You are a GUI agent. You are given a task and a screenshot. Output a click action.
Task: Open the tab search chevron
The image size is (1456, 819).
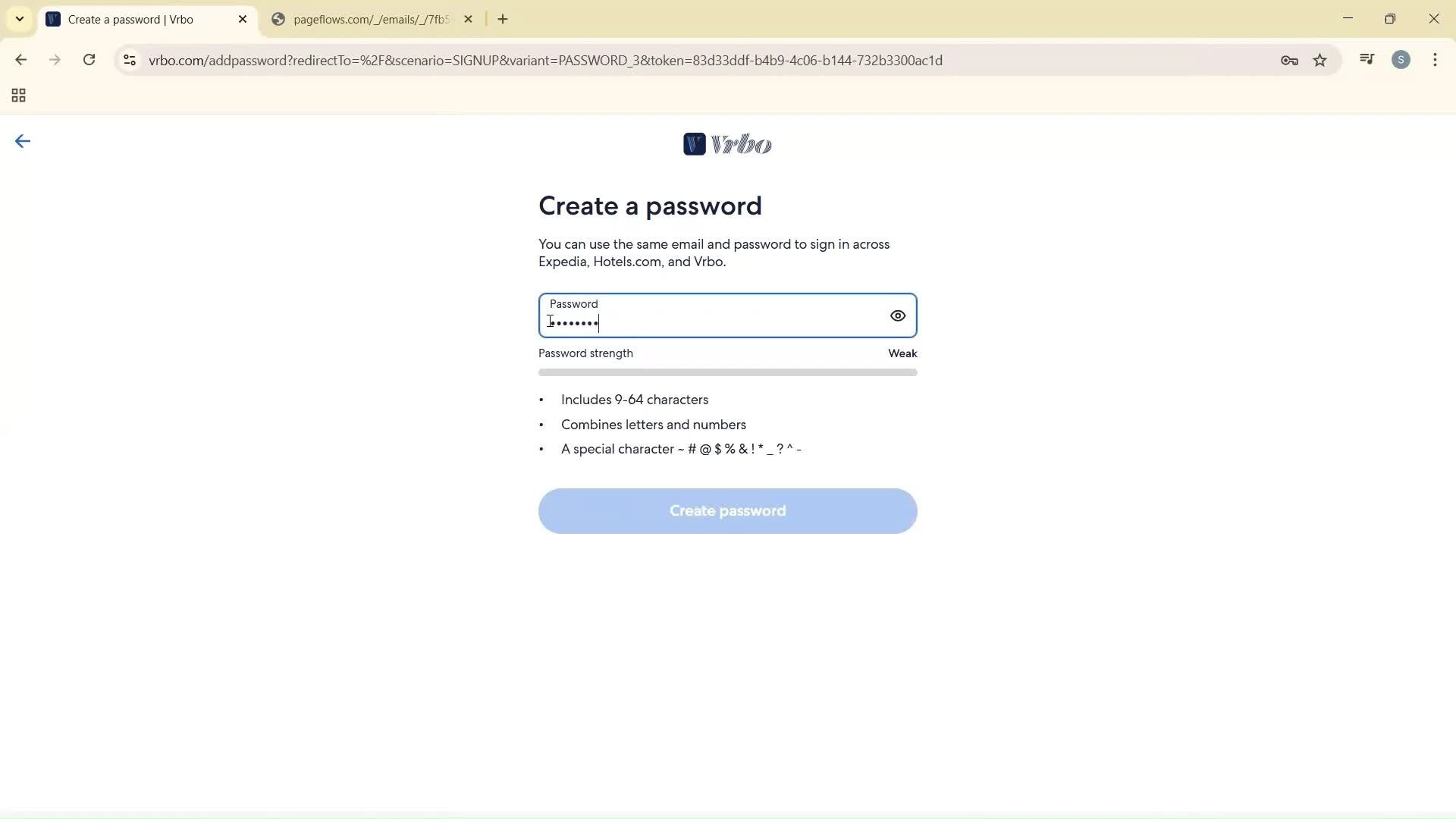pyautogui.click(x=19, y=19)
